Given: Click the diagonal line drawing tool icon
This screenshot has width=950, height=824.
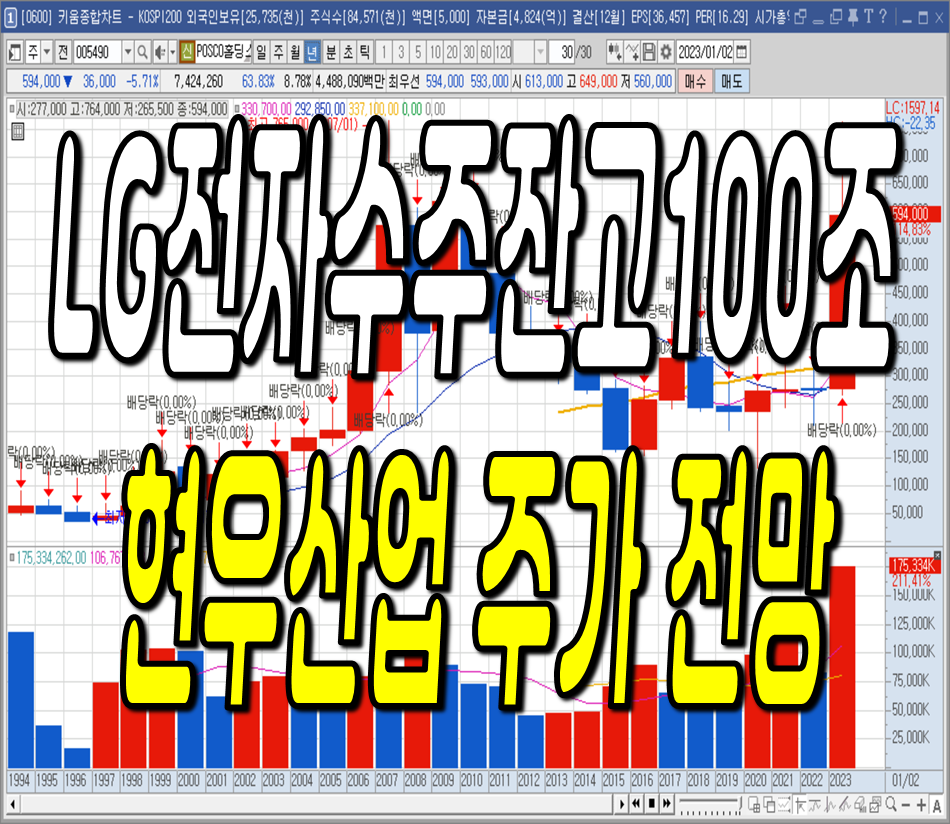Looking at the screenshot, I should click(x=845, y=804).
